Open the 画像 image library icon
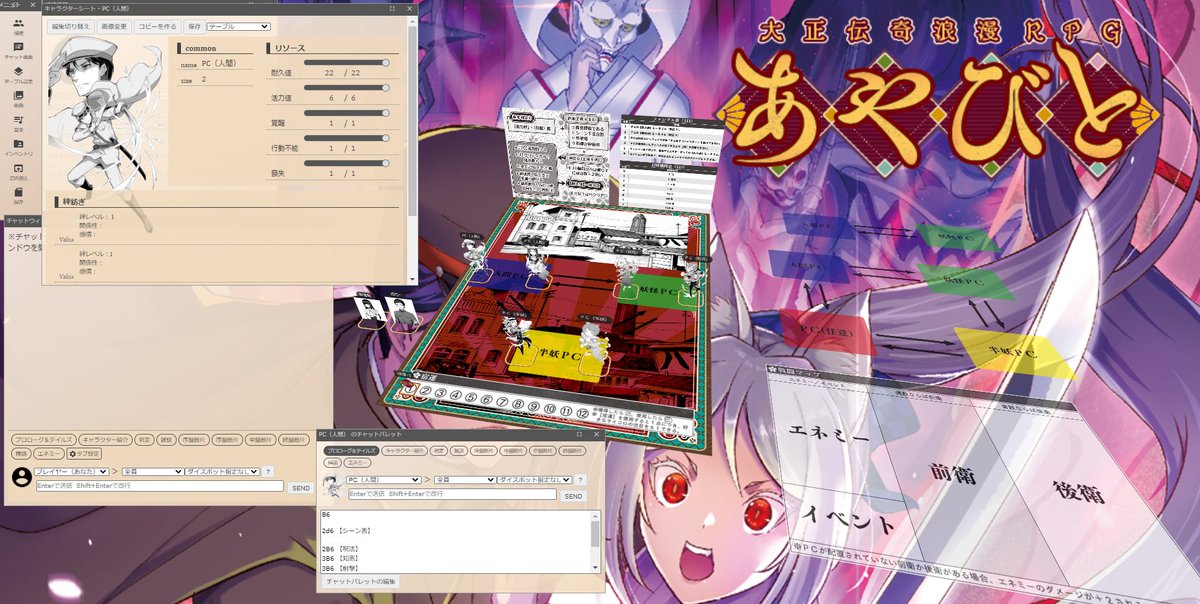This screenshot has height=604, width=1200. point(19,100)
